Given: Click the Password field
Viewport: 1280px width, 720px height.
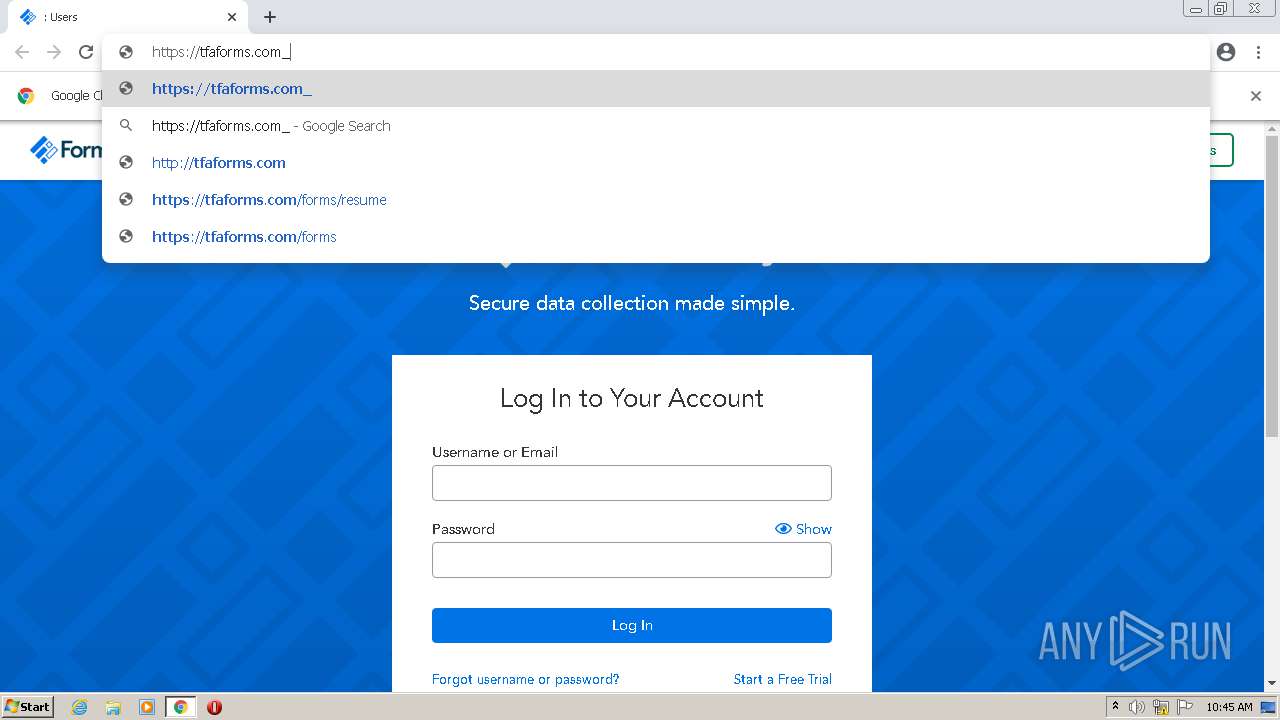Looking at the screenshot, I should pos(632,560).
